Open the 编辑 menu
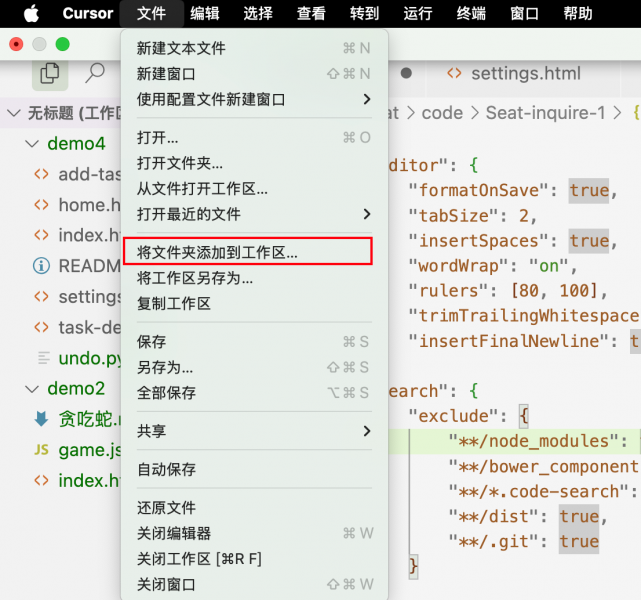Screen dimensions: 641x600 click(205, 13)
